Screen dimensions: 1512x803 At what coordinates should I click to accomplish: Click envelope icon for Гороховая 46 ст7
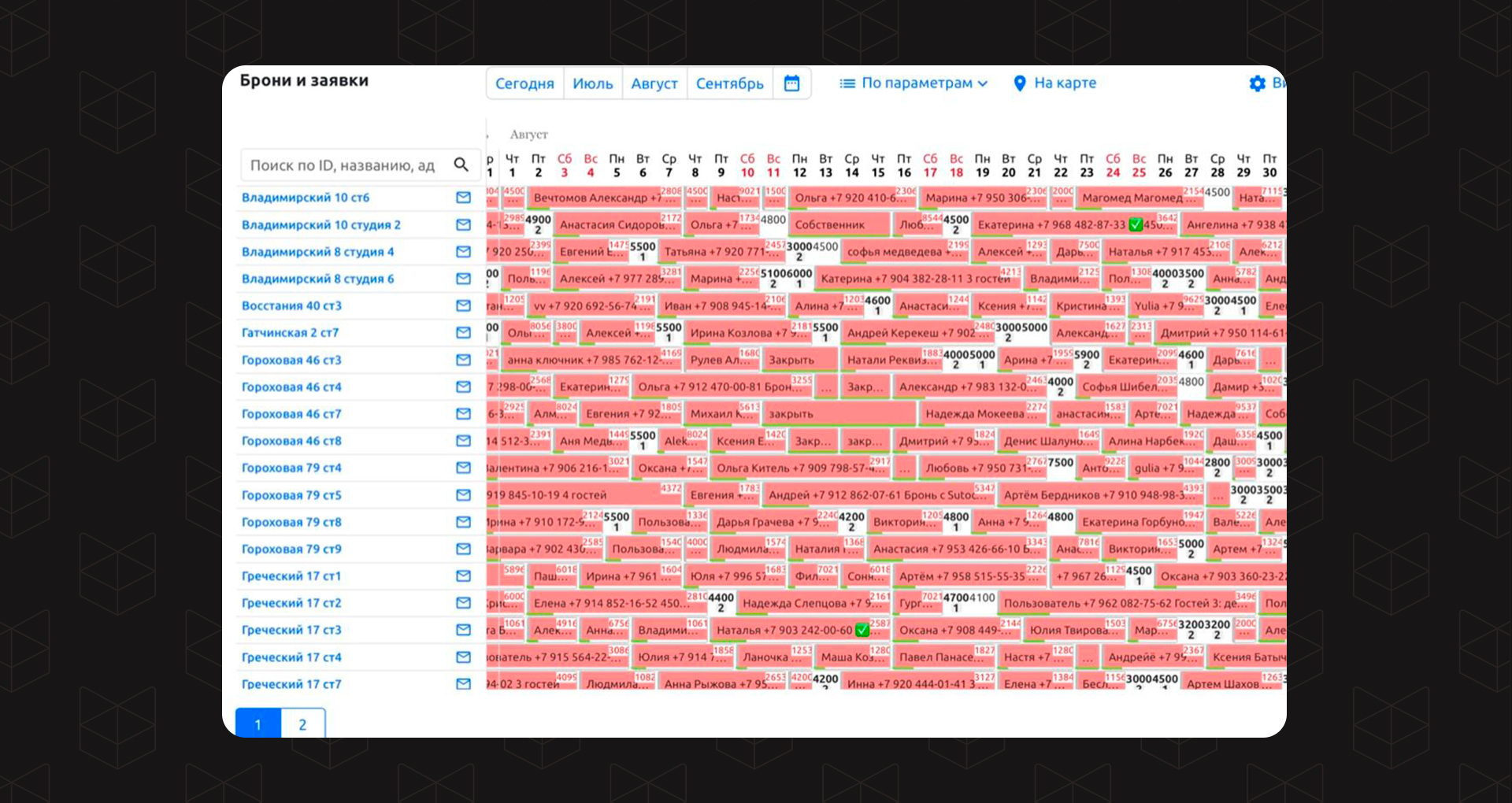(463, 414)
